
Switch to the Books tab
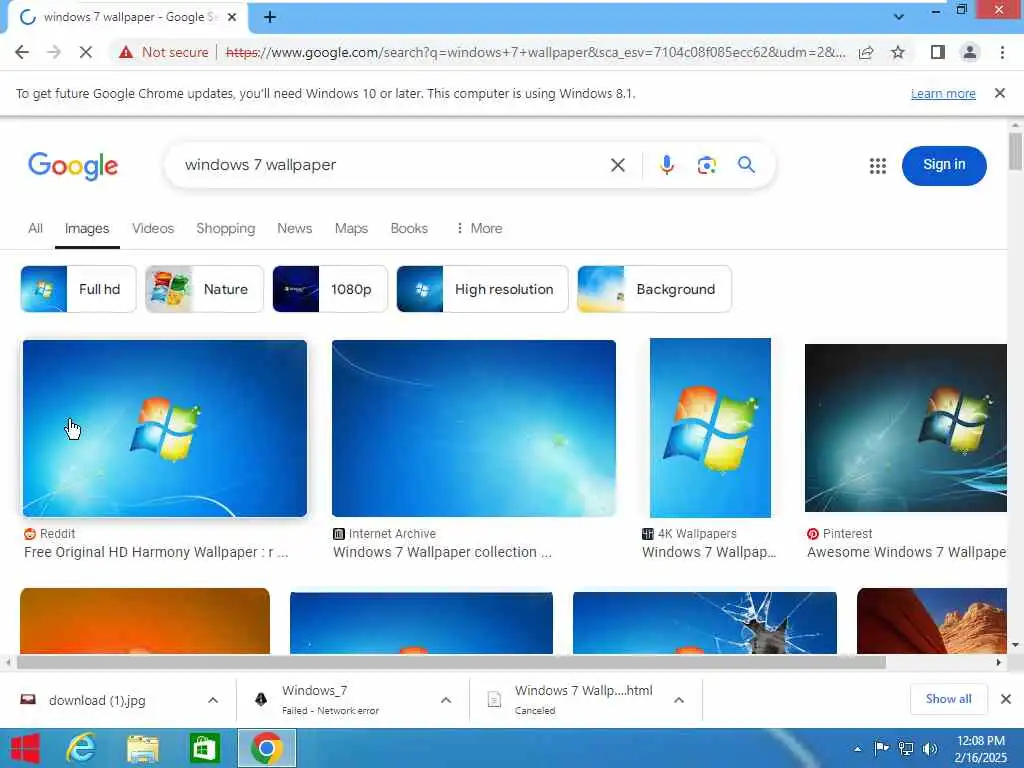click(409, 229)
